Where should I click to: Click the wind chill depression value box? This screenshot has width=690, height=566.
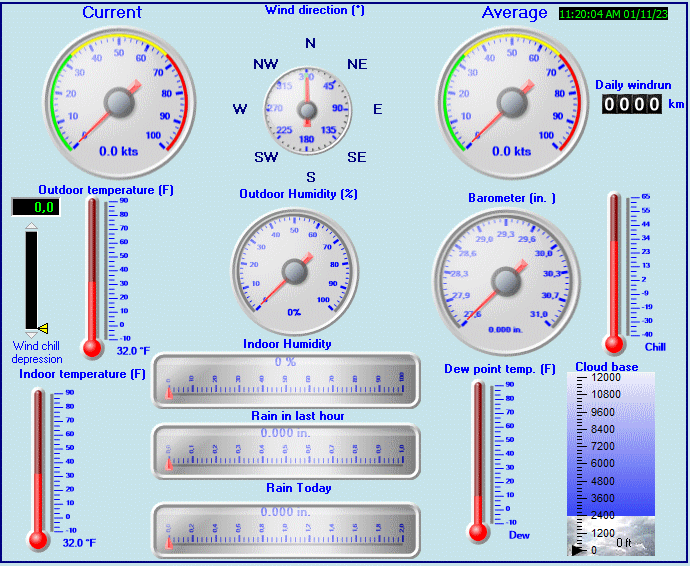36,207
